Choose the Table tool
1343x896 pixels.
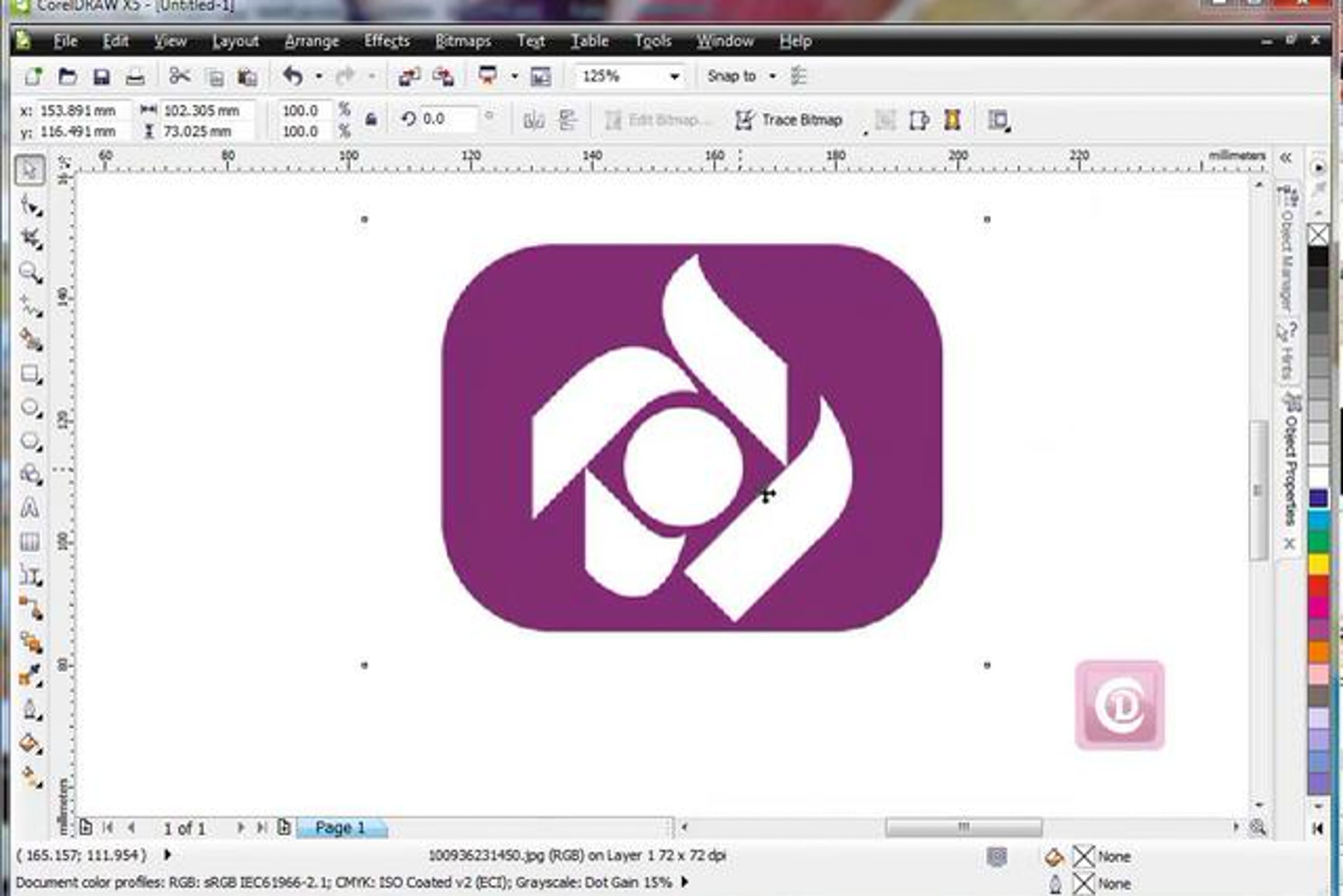tap(30, 541)
